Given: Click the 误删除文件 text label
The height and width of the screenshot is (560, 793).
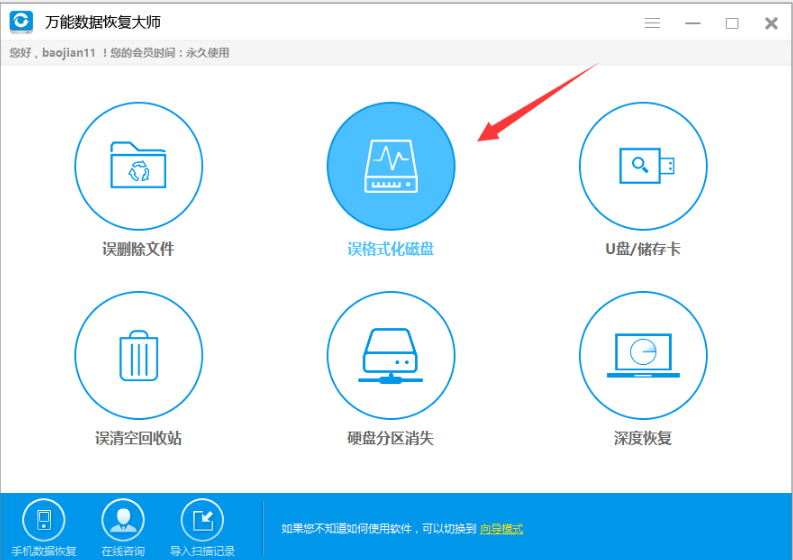Looking at the screenshot, I should click(x=138, y=249).
